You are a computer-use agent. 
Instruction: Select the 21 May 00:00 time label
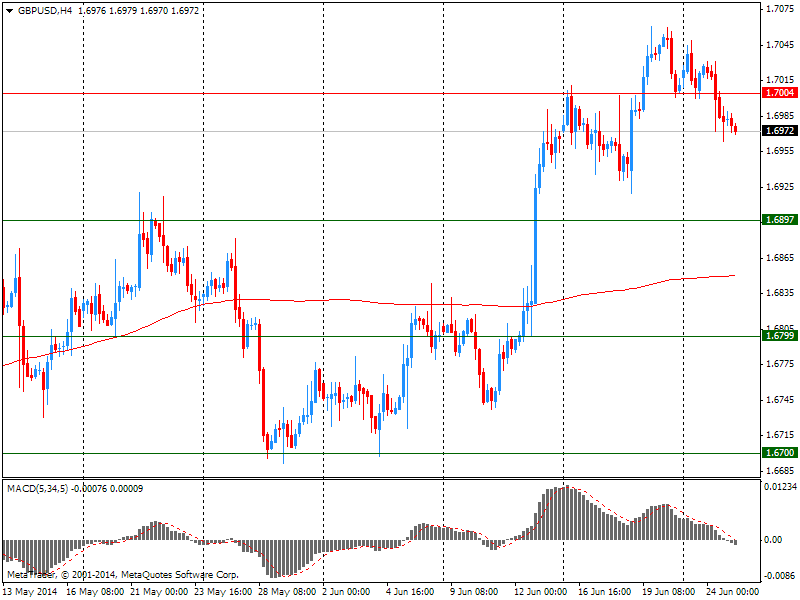(x=159, y=592)
